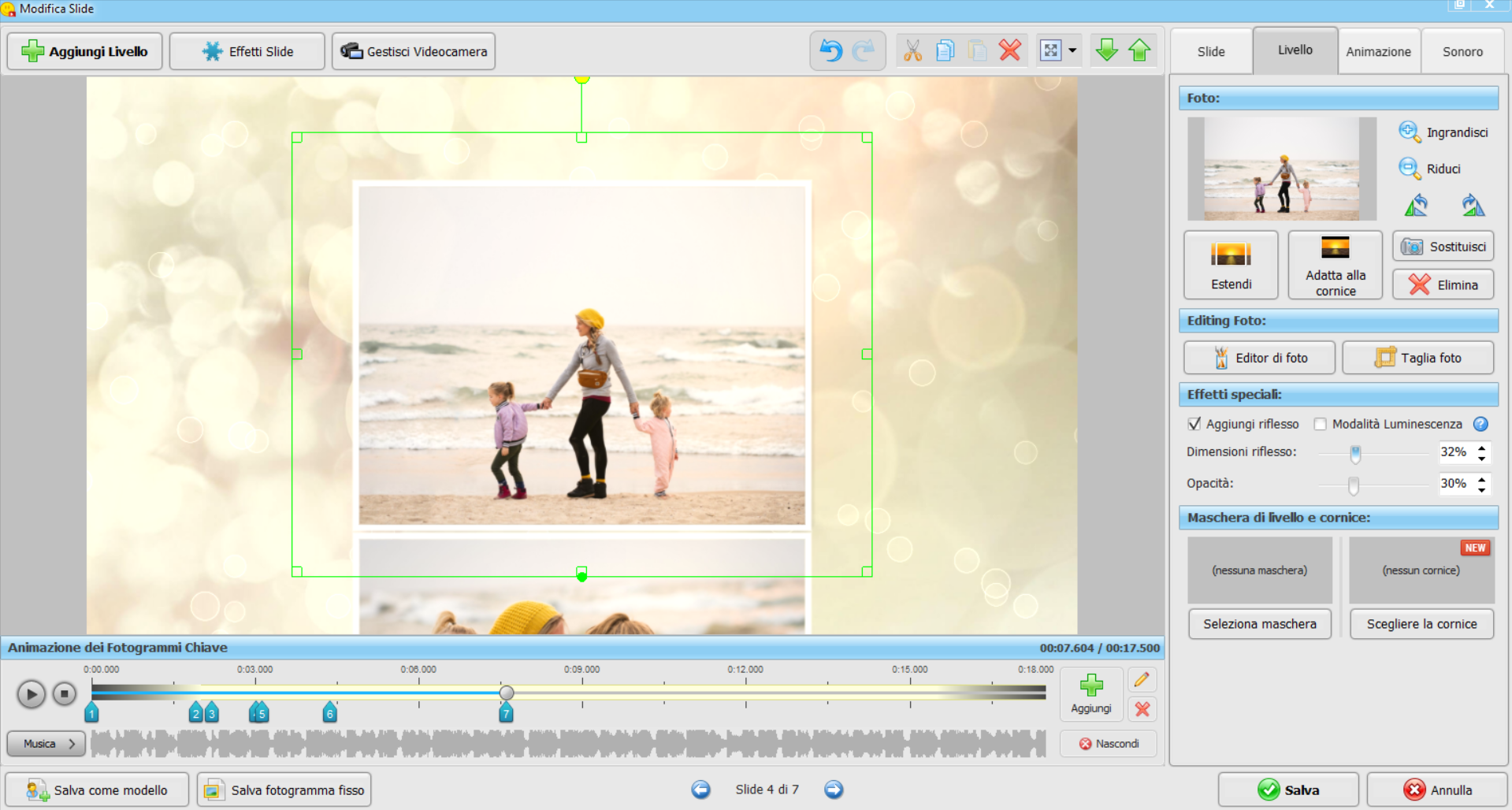Move the layer down with the green arrow

[x=1106, y=50]
